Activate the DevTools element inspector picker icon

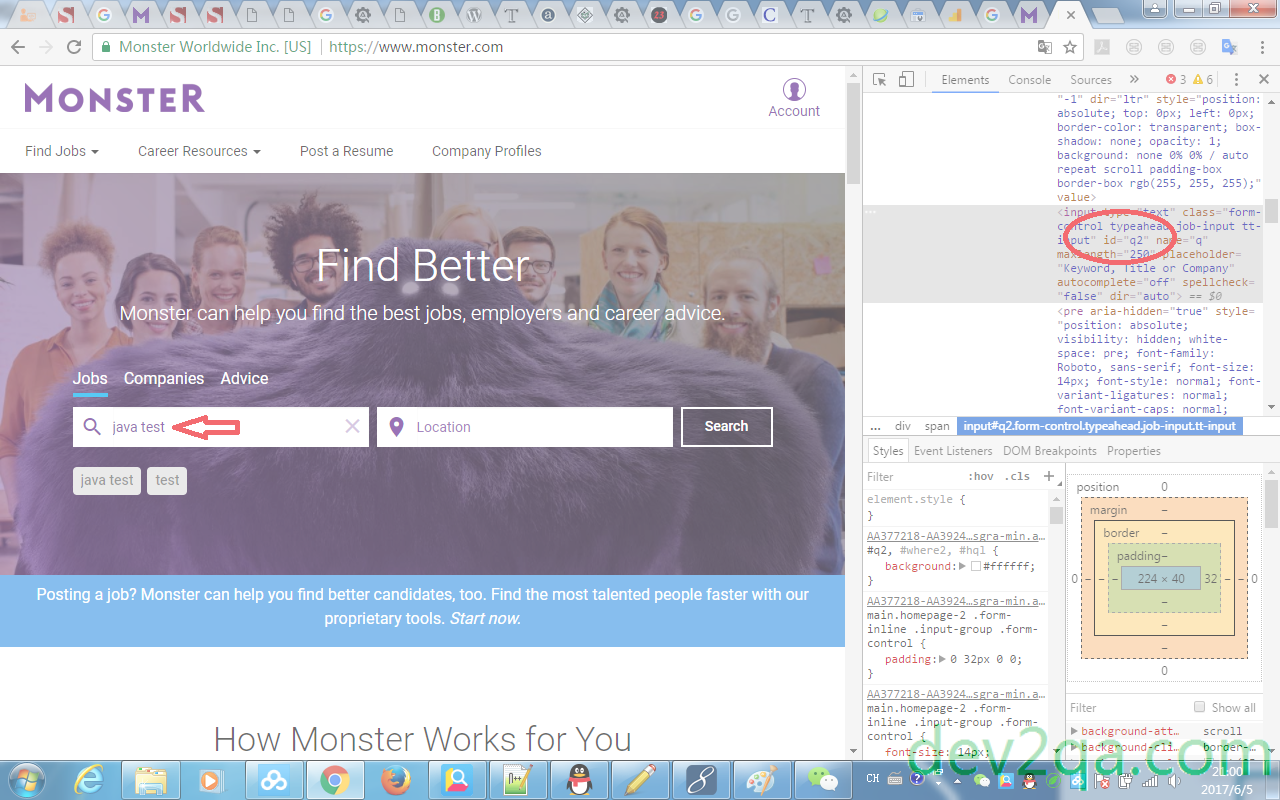tap(880, 80)
